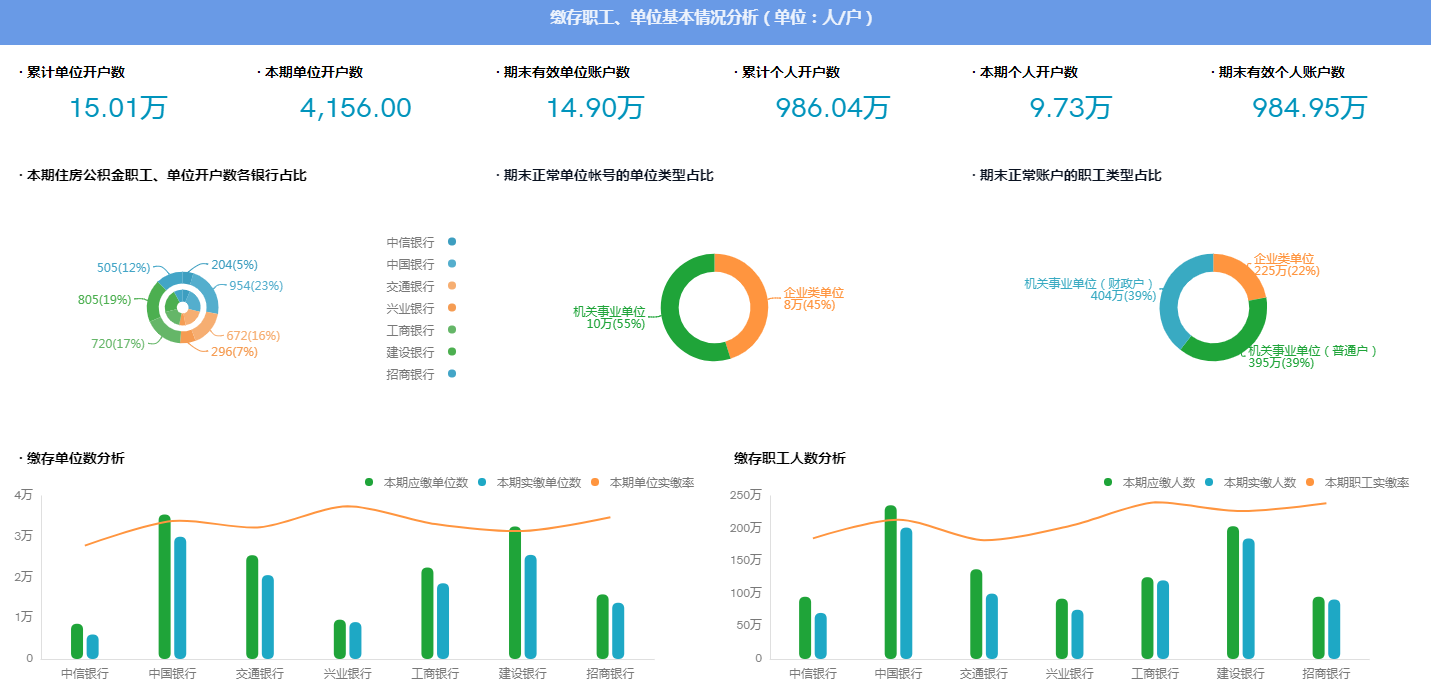Toggle the 中信银行 legend dot
This screenshot has height=694, width=1431.
[452, 242]
